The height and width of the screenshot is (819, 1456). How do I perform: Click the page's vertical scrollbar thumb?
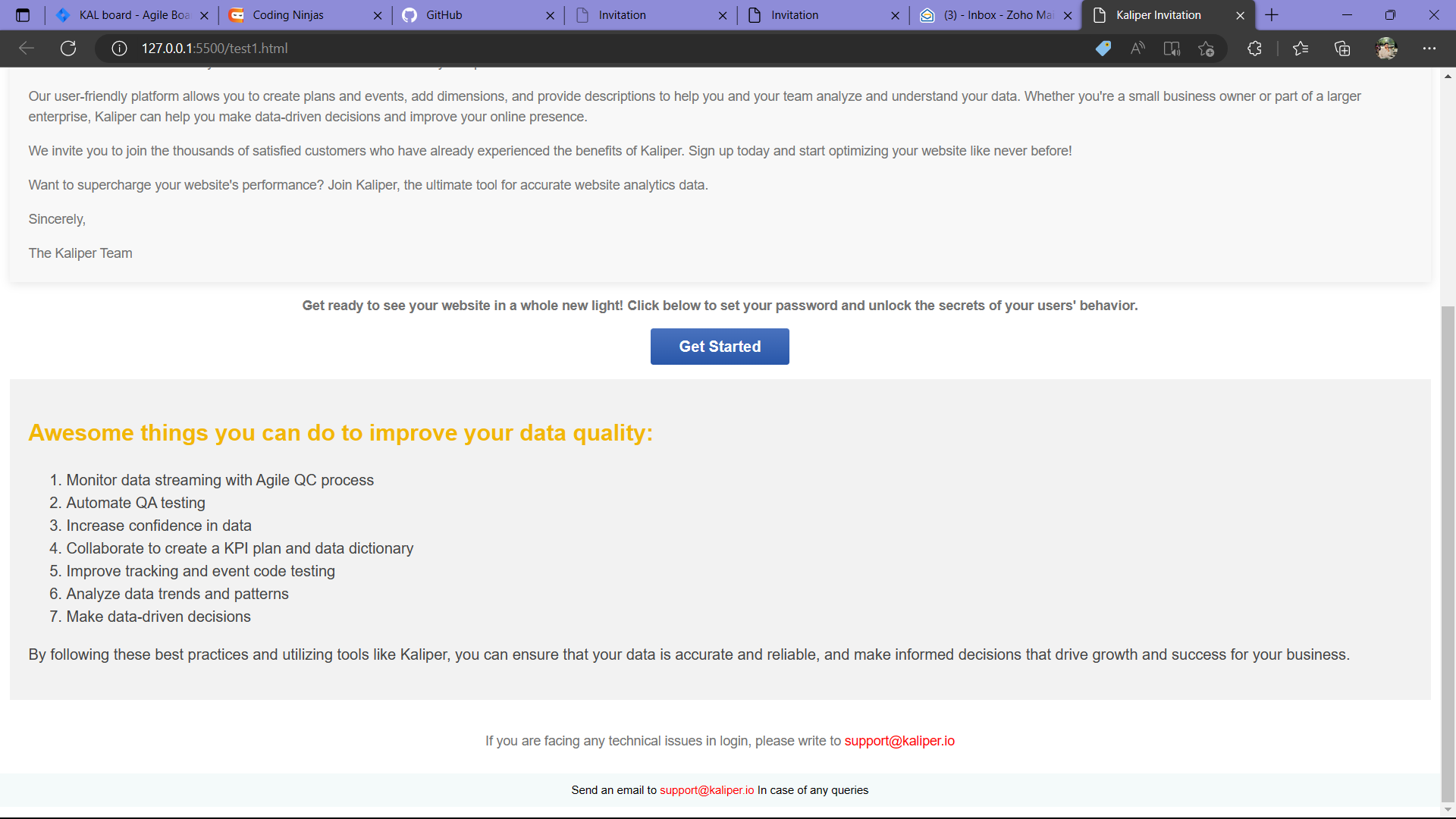click(1448, 554)
